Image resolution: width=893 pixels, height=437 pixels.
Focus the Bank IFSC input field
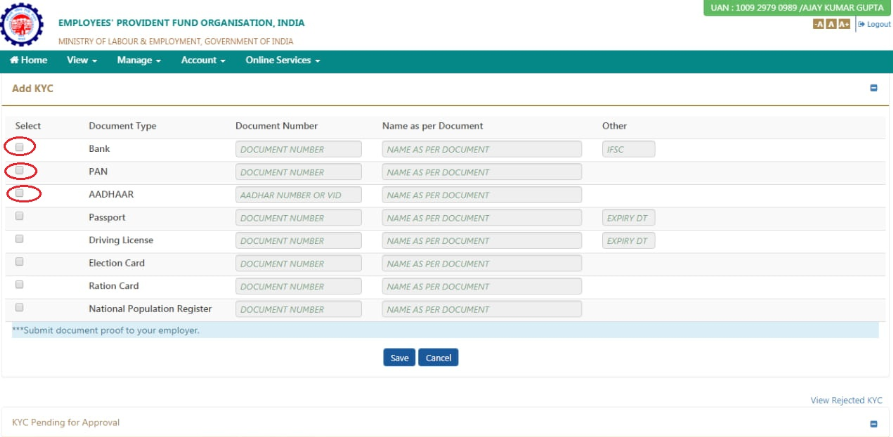tap(628, 149)
